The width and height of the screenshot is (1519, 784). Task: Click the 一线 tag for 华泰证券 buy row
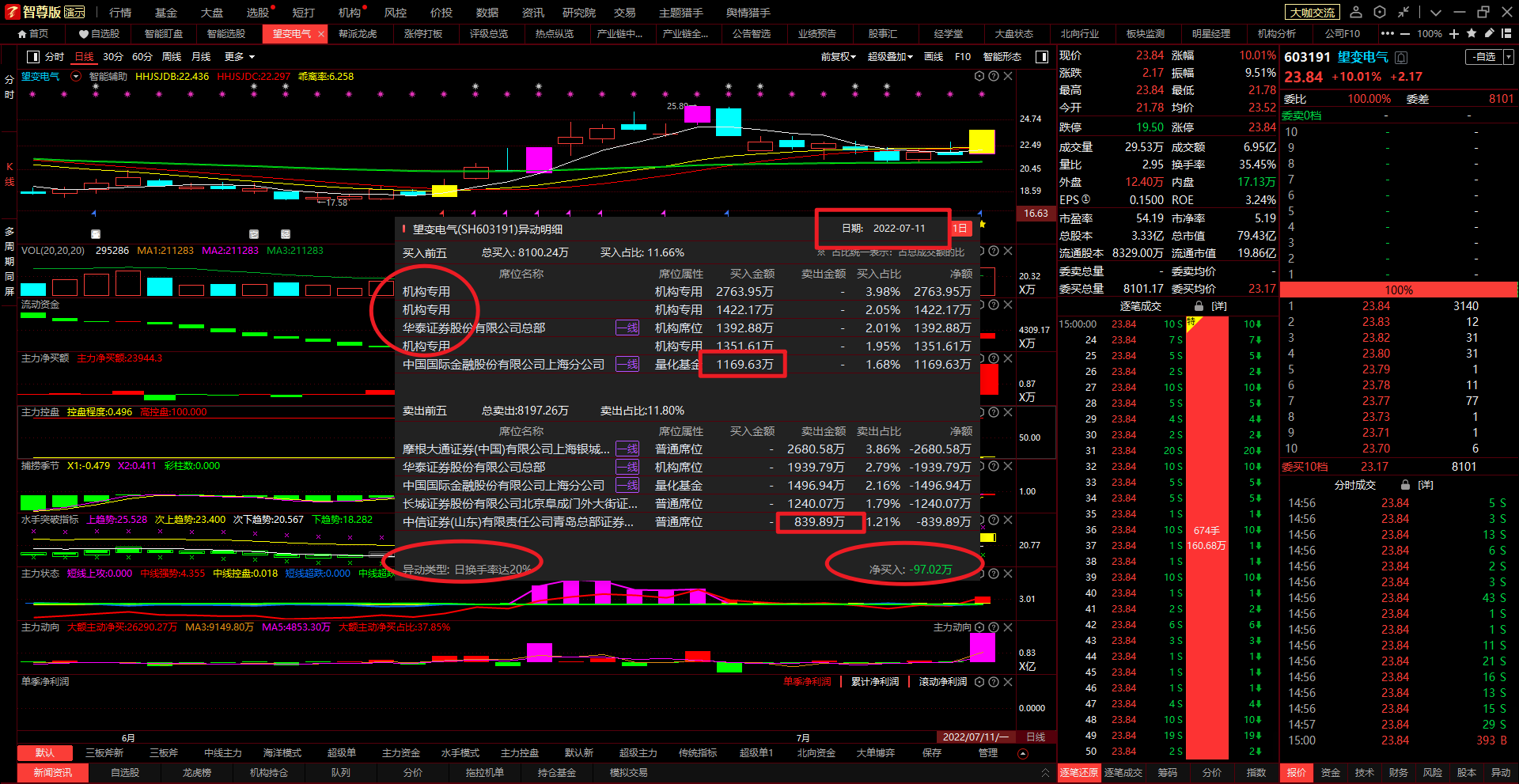(627, 328)
